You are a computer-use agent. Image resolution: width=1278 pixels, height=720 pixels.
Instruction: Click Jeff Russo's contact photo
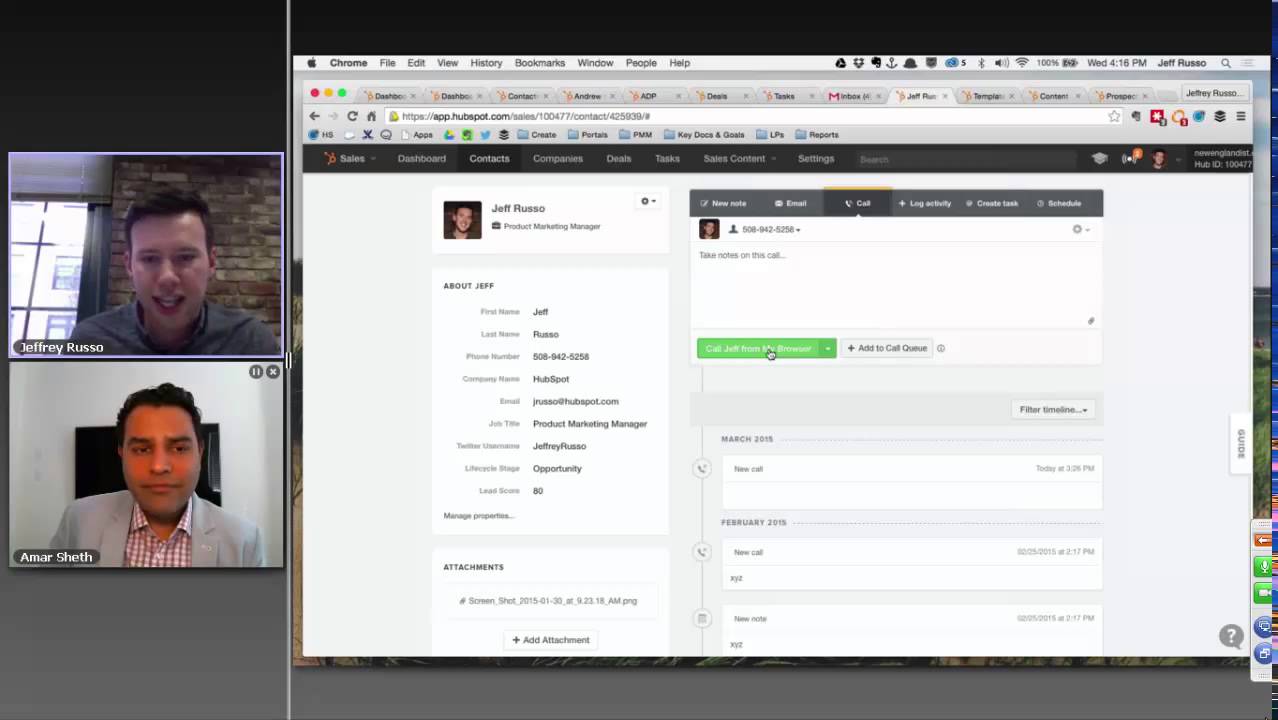(462, 220)
